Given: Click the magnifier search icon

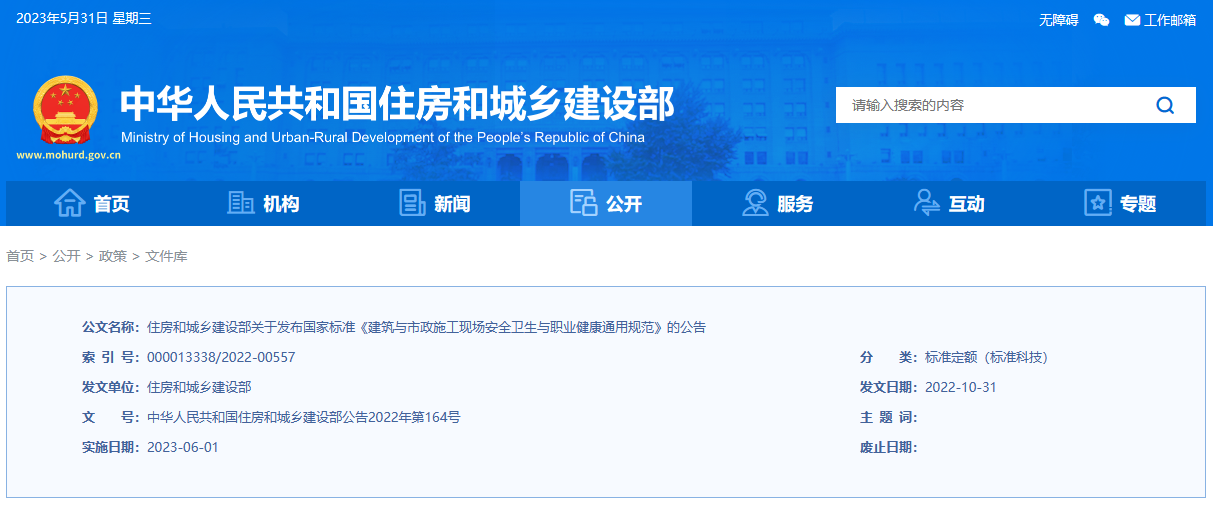Looking at the screenshot, I should (1165, 105).
